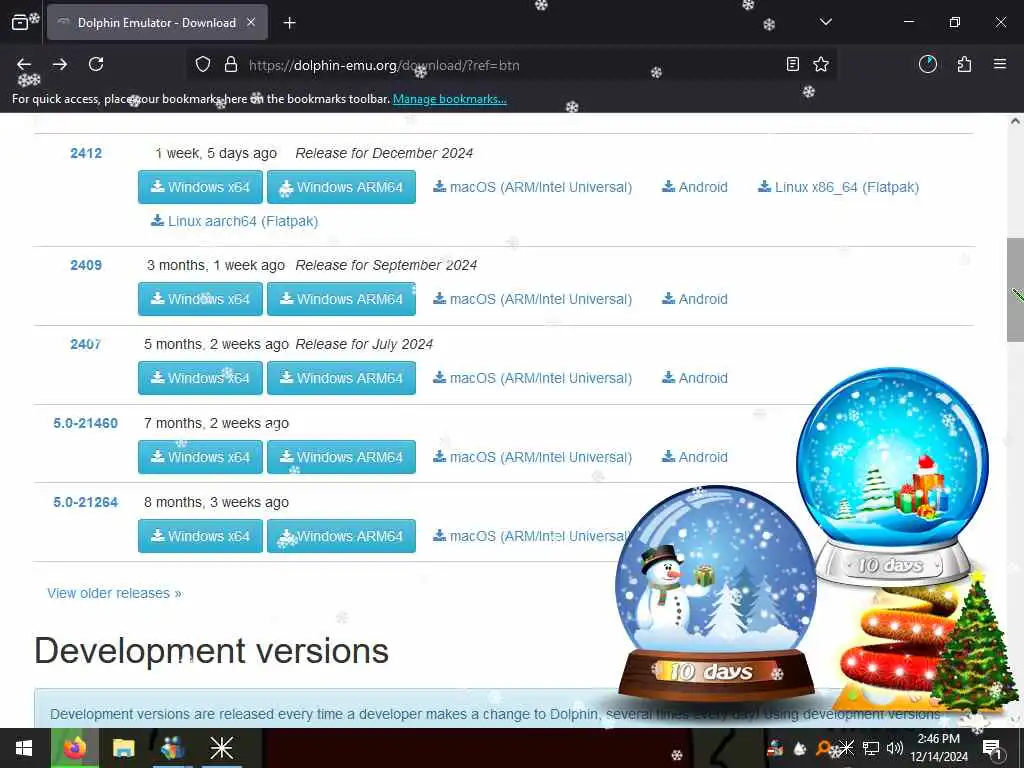Download 2407 Android build
1024x768 pixels.
pos(695,378)
